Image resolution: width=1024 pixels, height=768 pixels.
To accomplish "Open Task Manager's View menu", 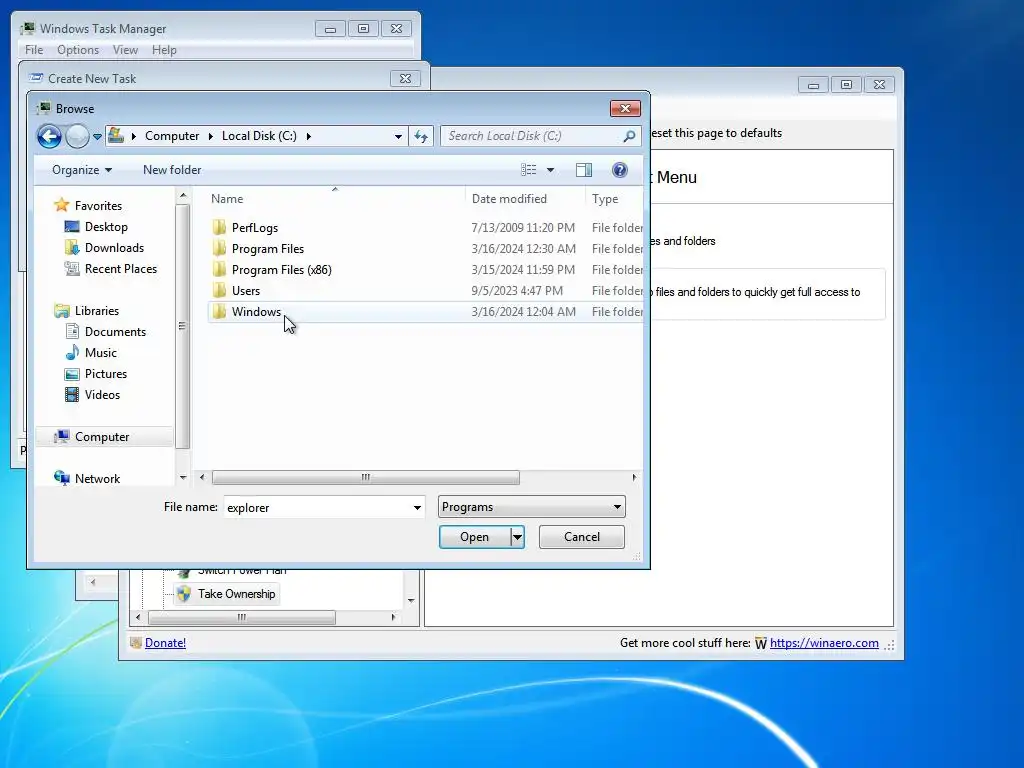I will coord(125,50).
